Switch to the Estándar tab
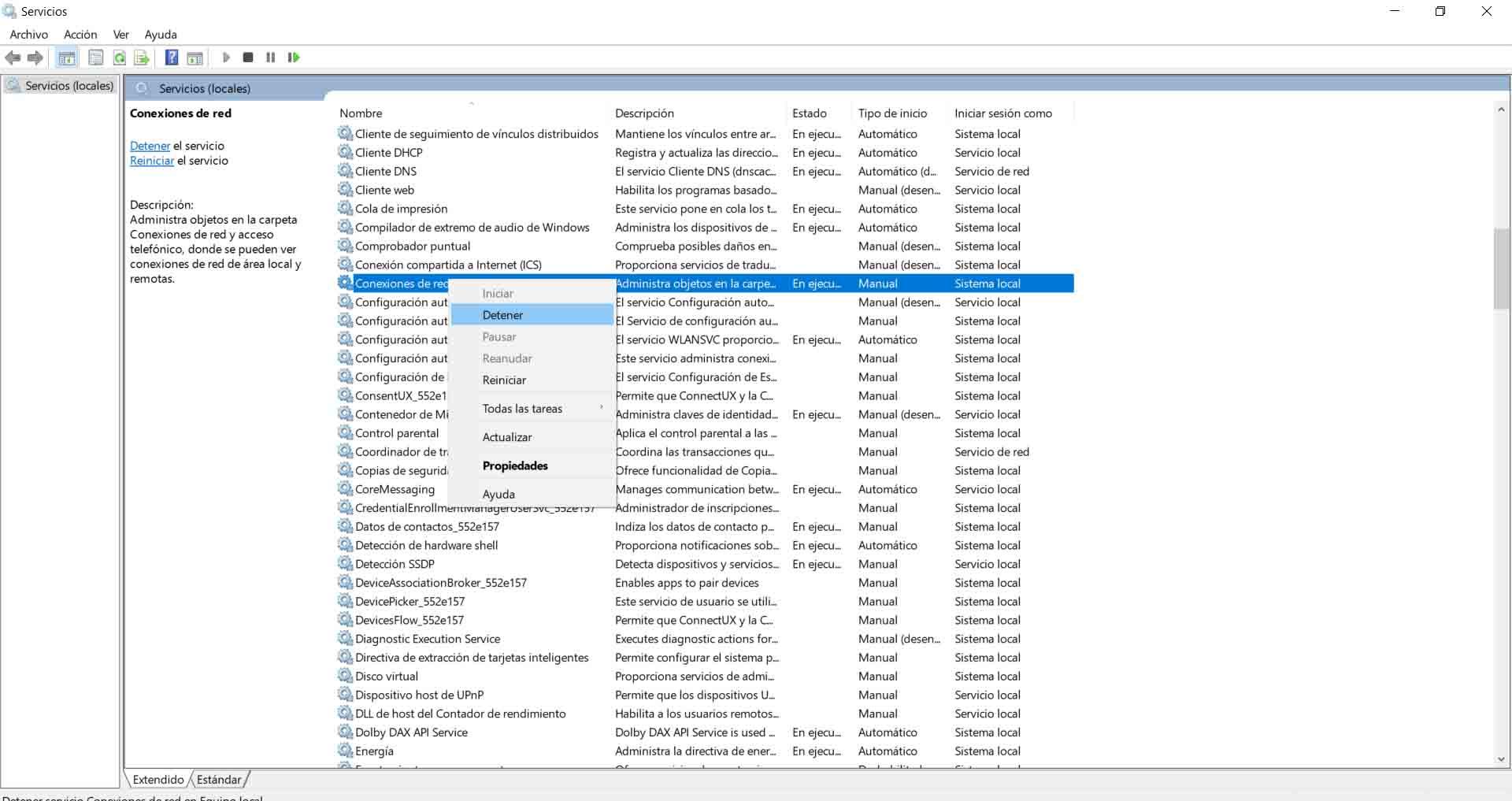Viewport: 1512px width, 801px height. point(219,780)
